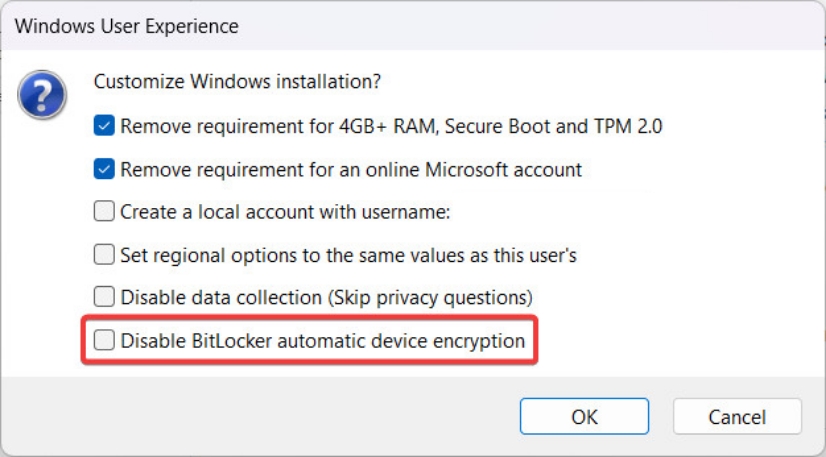The height and width of the screenshot is (457, 826).
Task: Uncheck the RAM, Secure Boot and TPM checkbox
Action: click(104, 126)
